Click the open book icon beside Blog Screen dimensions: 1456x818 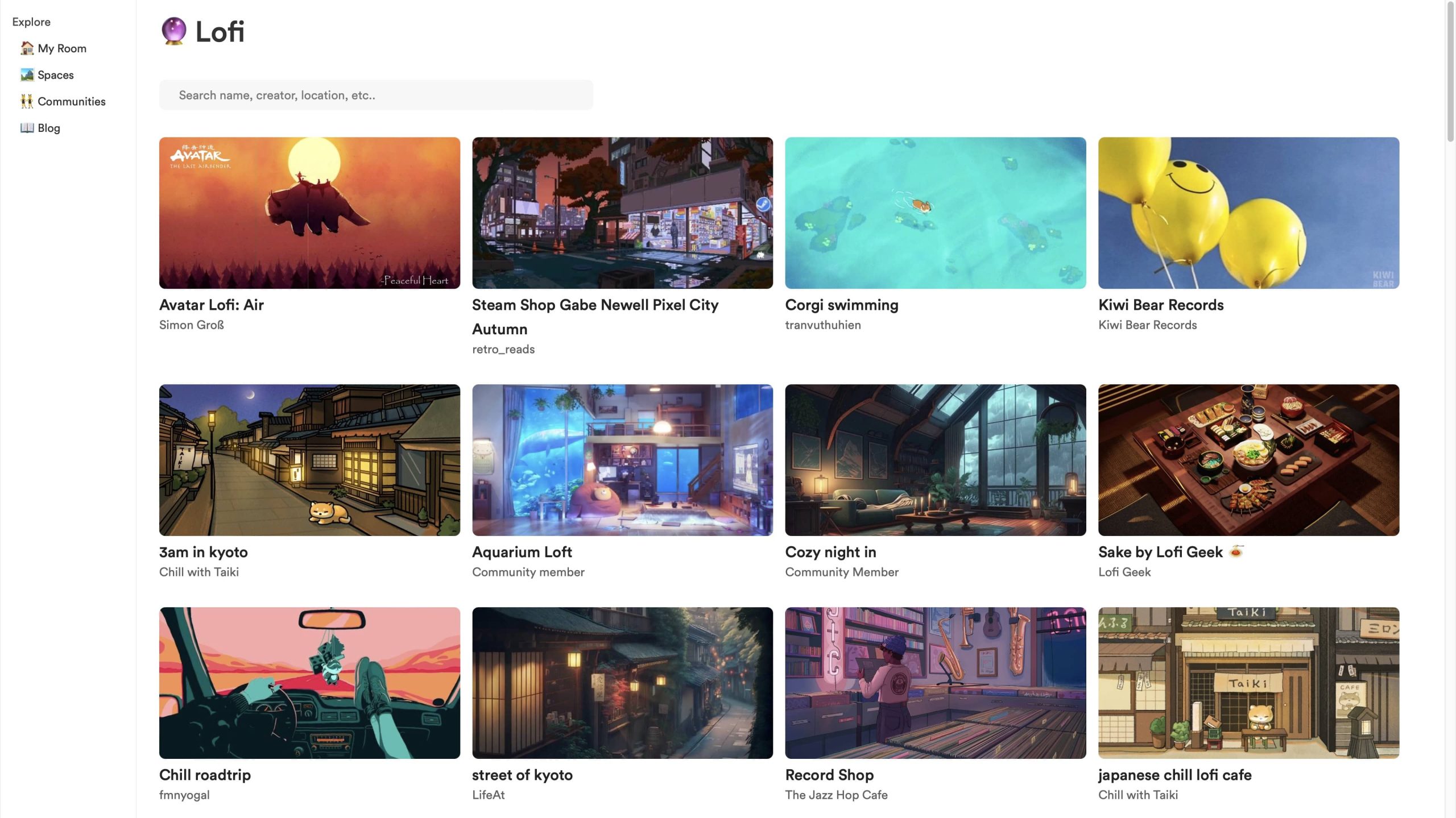tap(27, 128)
